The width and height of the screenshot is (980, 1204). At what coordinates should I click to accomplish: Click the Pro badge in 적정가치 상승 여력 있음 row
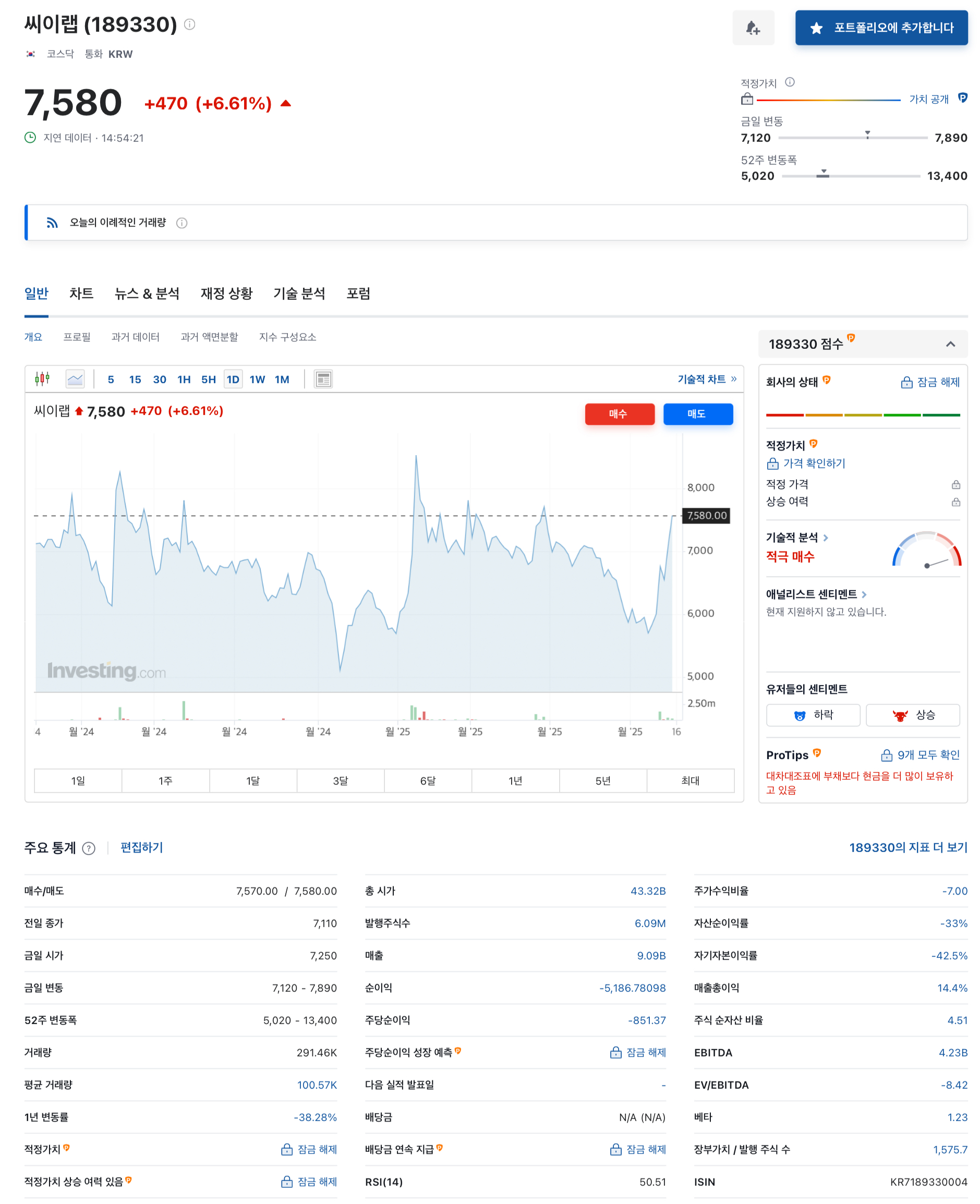click(x=129, y=1179)
